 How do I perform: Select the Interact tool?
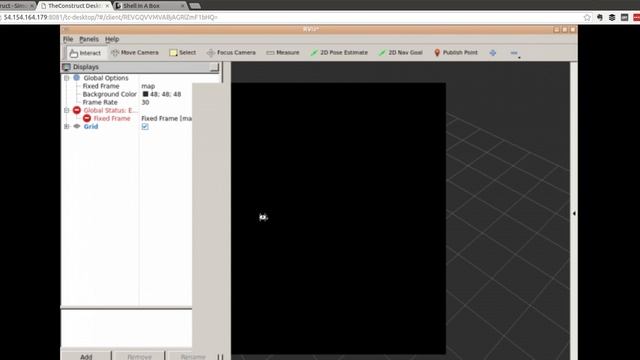(x=85, y=53)
